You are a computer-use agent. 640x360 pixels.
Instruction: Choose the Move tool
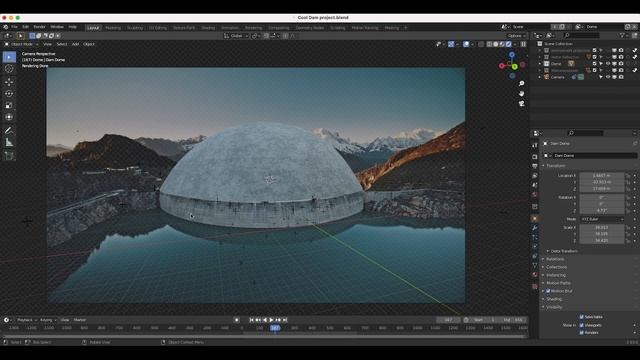coord(9,82)
